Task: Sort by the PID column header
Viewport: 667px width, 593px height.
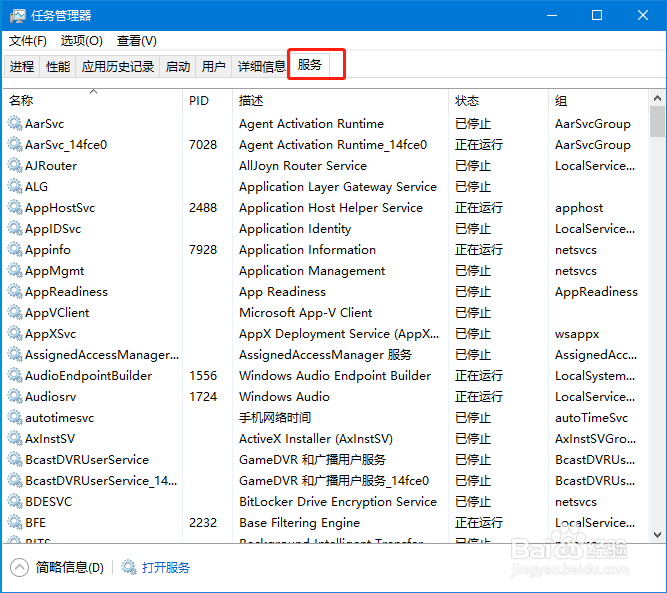Action: coord(208,100)
